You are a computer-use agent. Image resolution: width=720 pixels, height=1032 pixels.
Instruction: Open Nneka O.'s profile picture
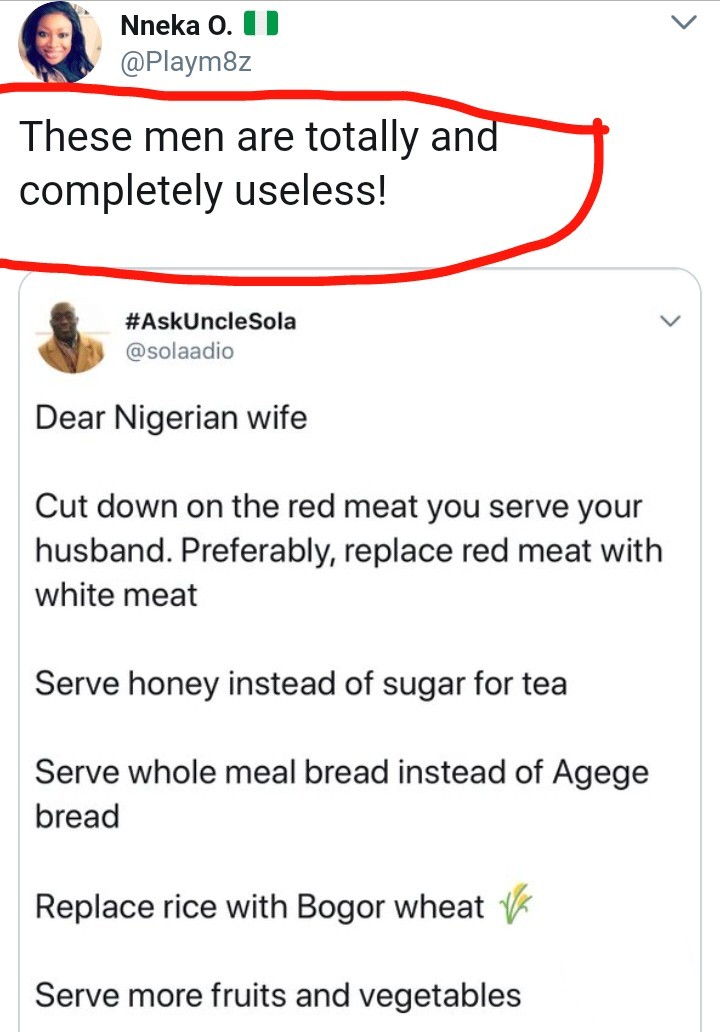(59, 42)
